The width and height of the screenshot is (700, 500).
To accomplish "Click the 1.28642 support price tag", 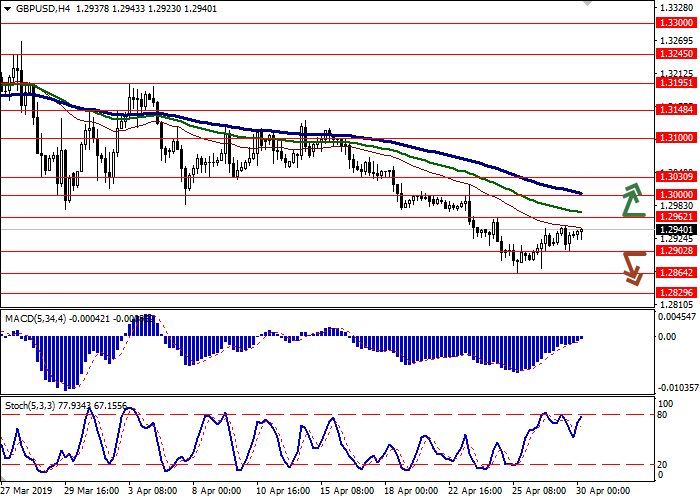I will 672,272.
